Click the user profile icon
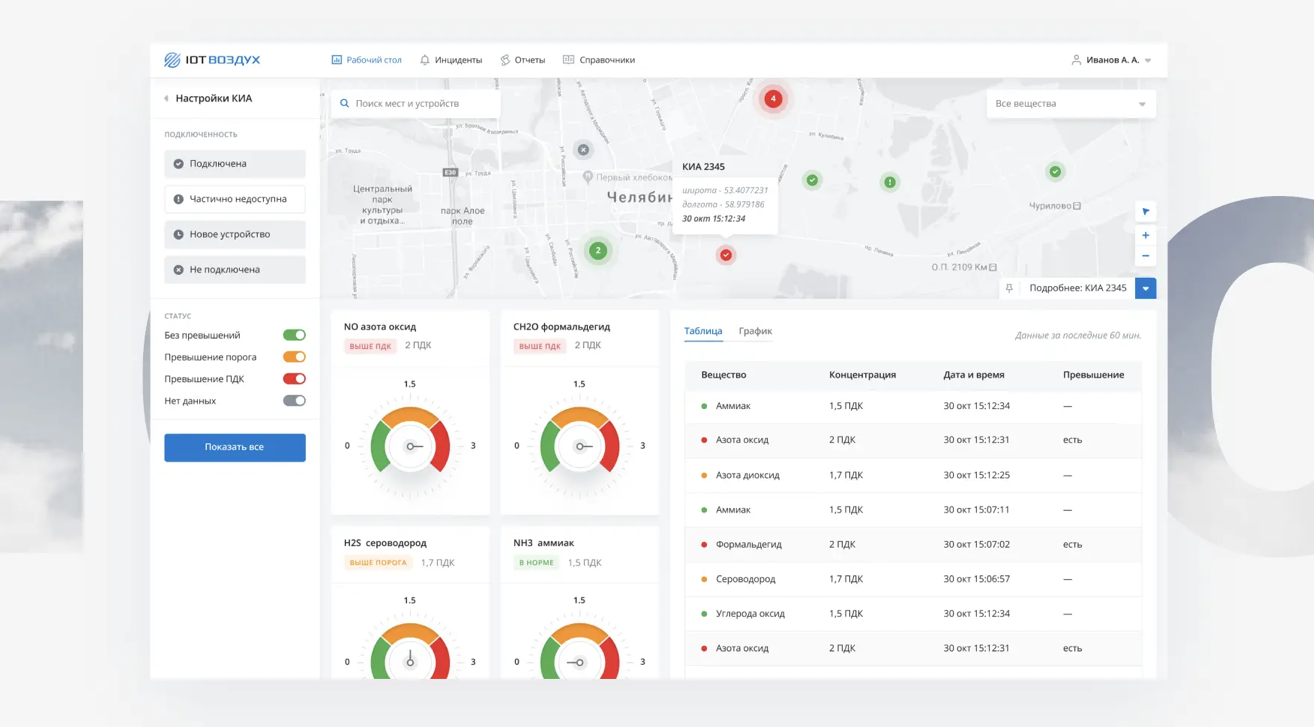1314x728 pixels. coord(1076,60)
